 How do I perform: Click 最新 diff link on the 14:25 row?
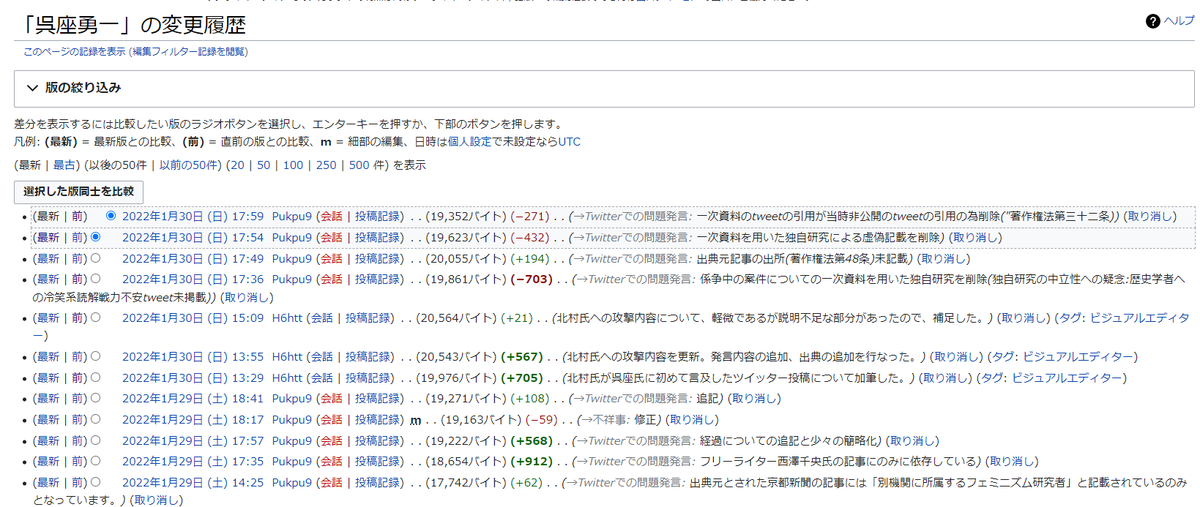click(x=50, y=483)
